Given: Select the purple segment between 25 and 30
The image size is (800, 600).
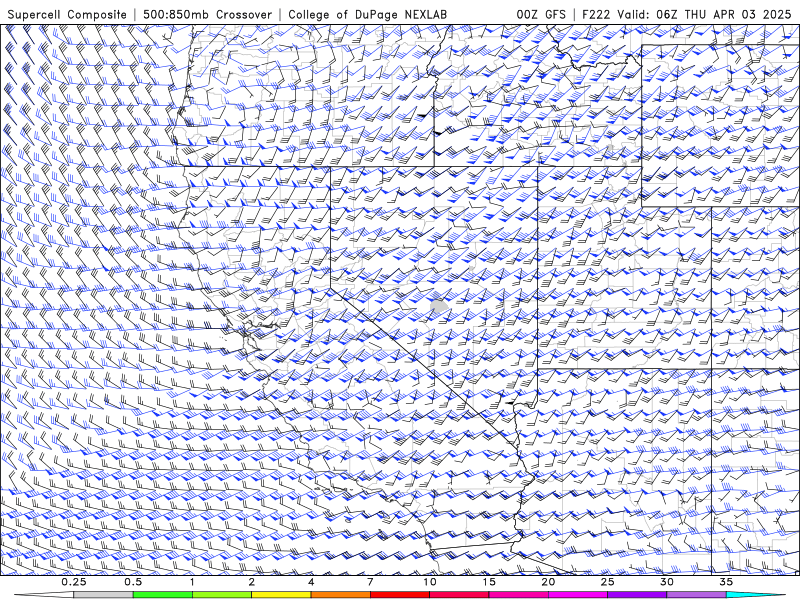Looking at the screenshot, I should pos(637,595).
